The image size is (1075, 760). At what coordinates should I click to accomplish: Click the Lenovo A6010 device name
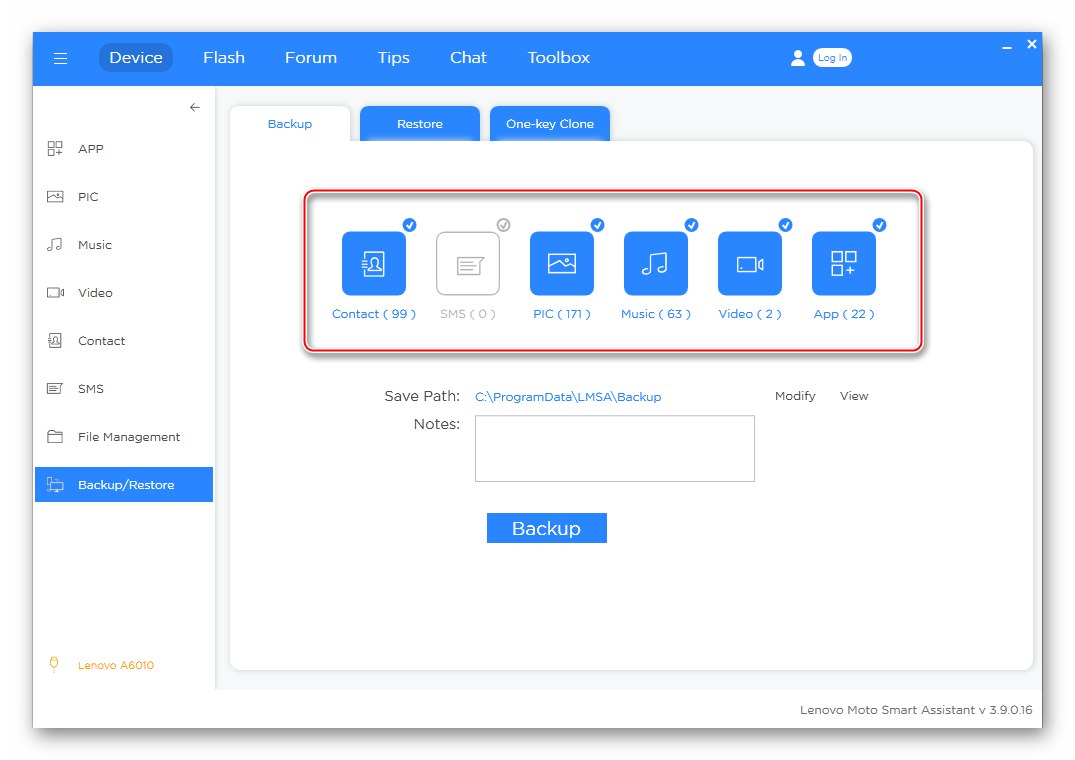point(116,665)
